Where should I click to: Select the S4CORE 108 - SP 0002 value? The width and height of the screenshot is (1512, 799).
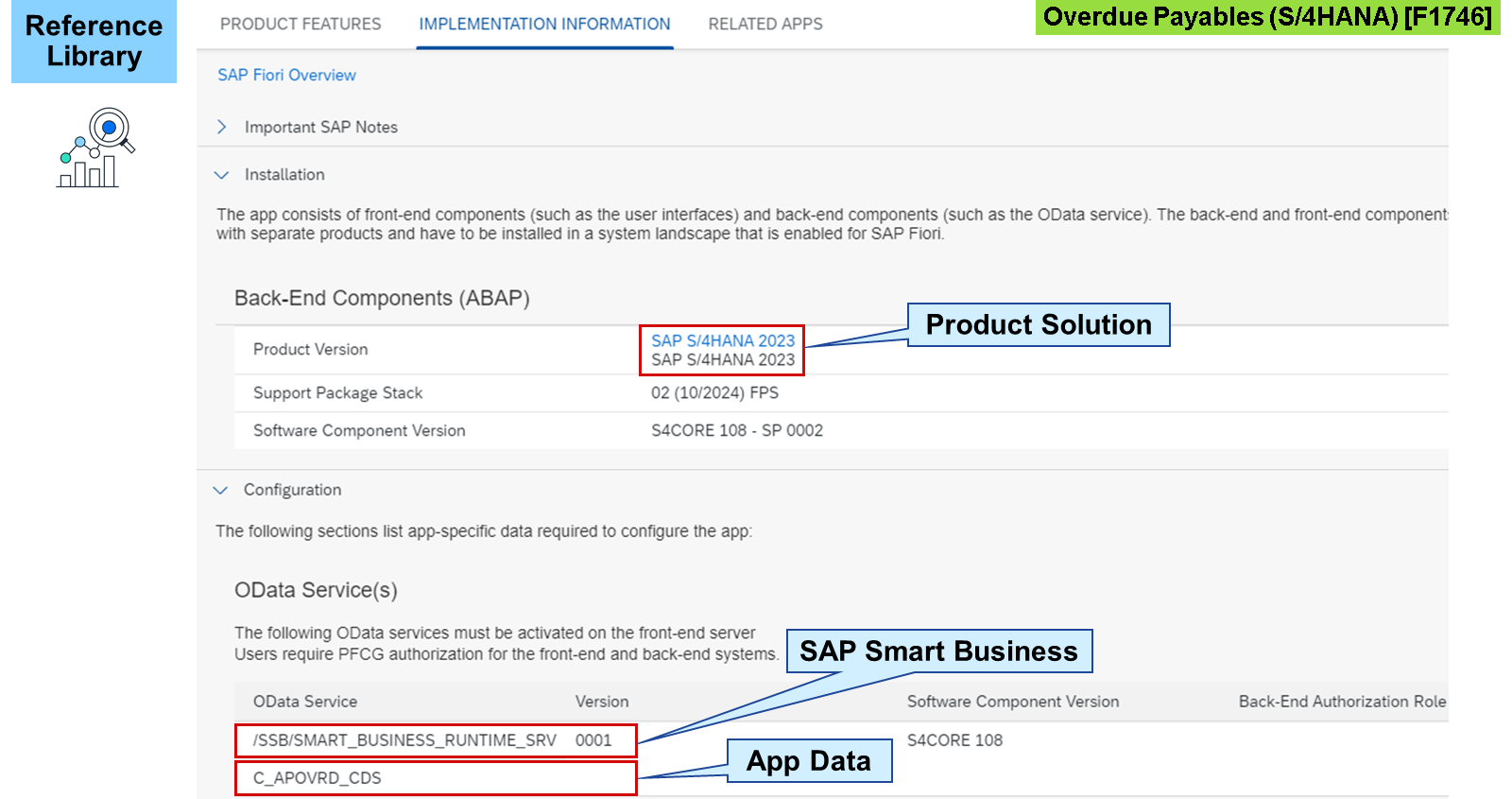(x=737, y=430)
